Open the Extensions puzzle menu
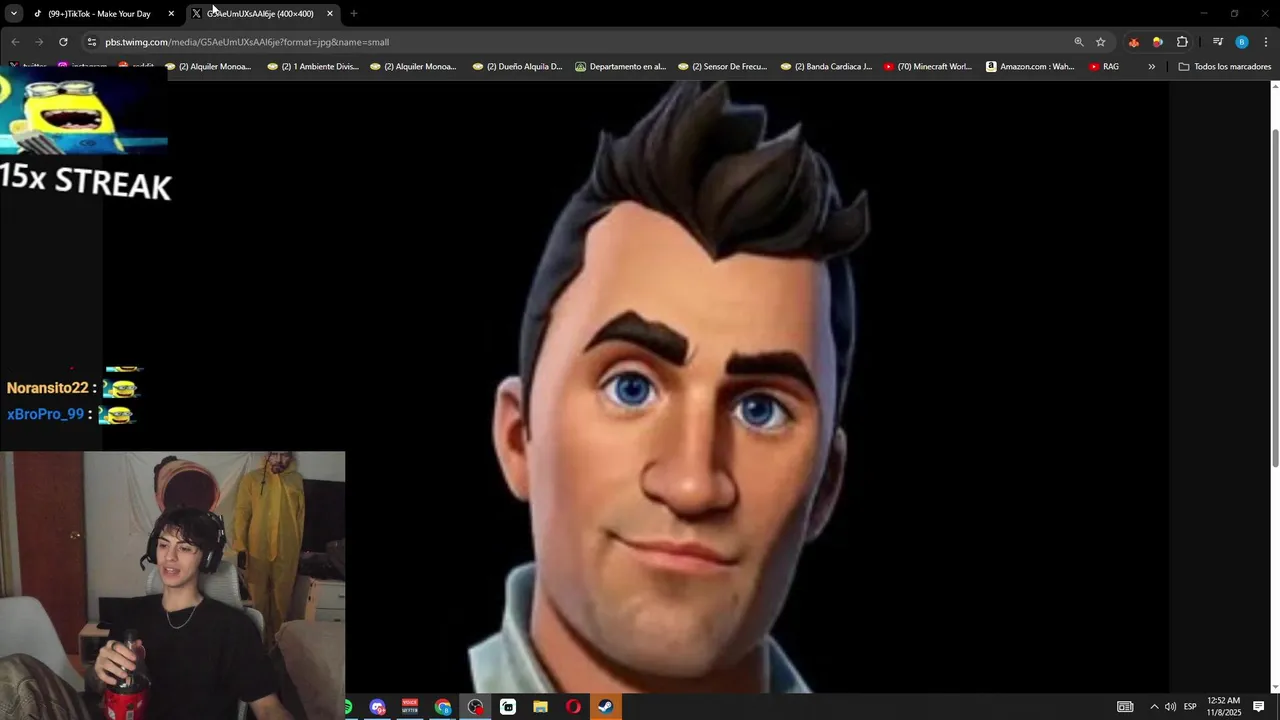This screenshot has height=720, width=1280. tap(1182, 42)
